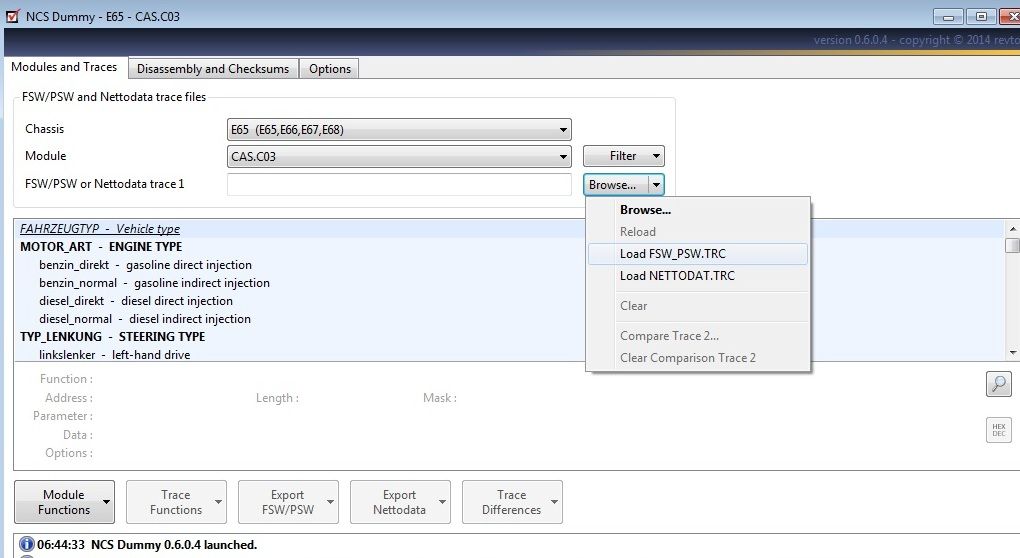Click the Clear menu entry
Image resolution: width=1020 pixels, height=558 pixels.
pos(698,306)
